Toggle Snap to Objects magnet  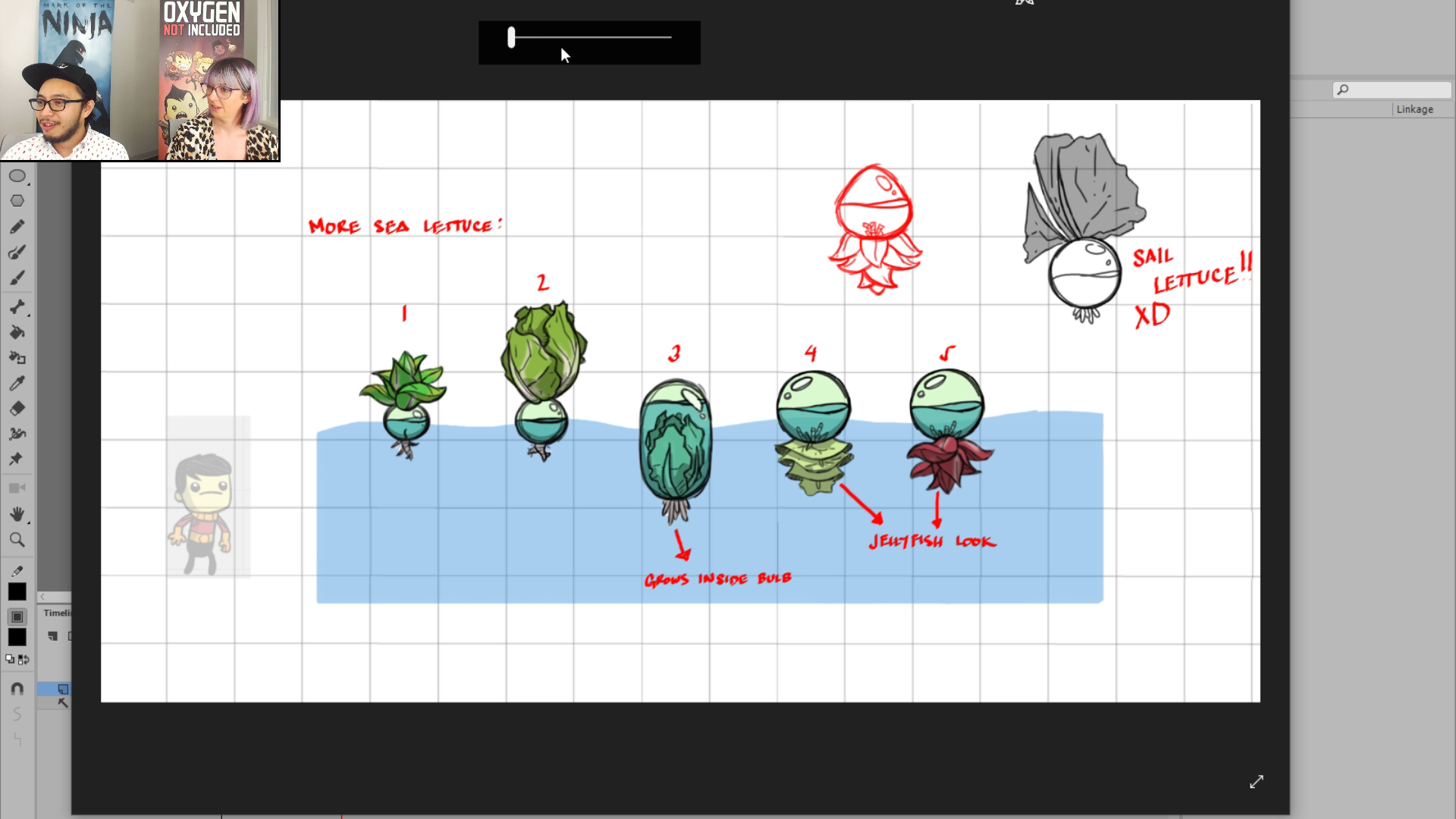point(17,689)
